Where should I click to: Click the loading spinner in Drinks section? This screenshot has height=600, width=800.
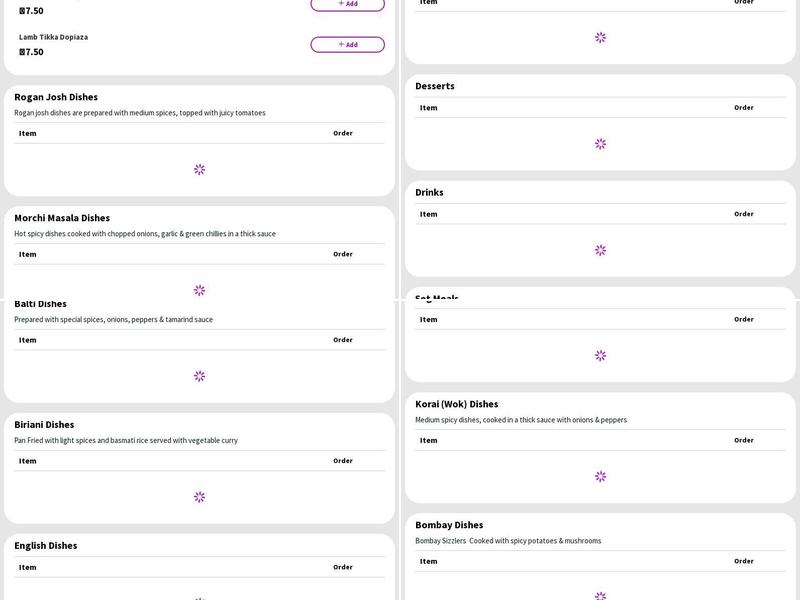pyautogui.click(x=600, y=250)
